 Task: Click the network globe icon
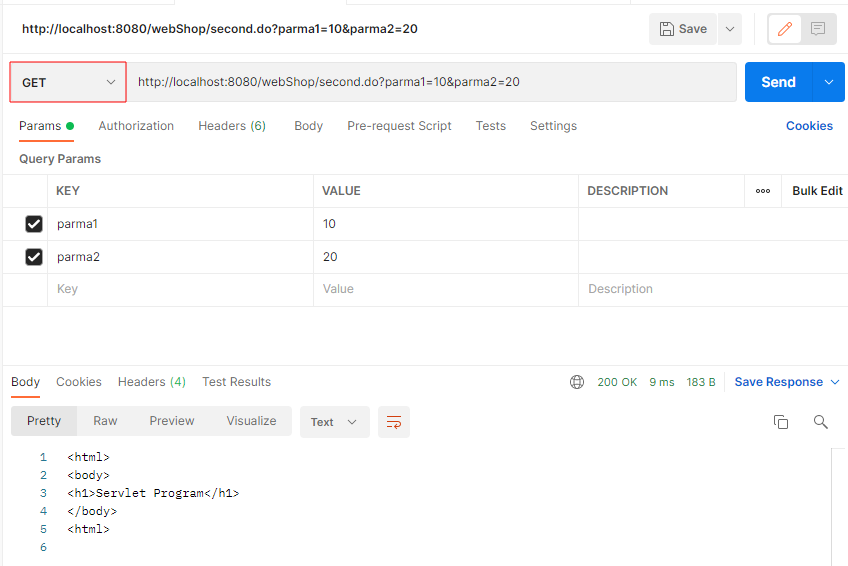point(577,382)
